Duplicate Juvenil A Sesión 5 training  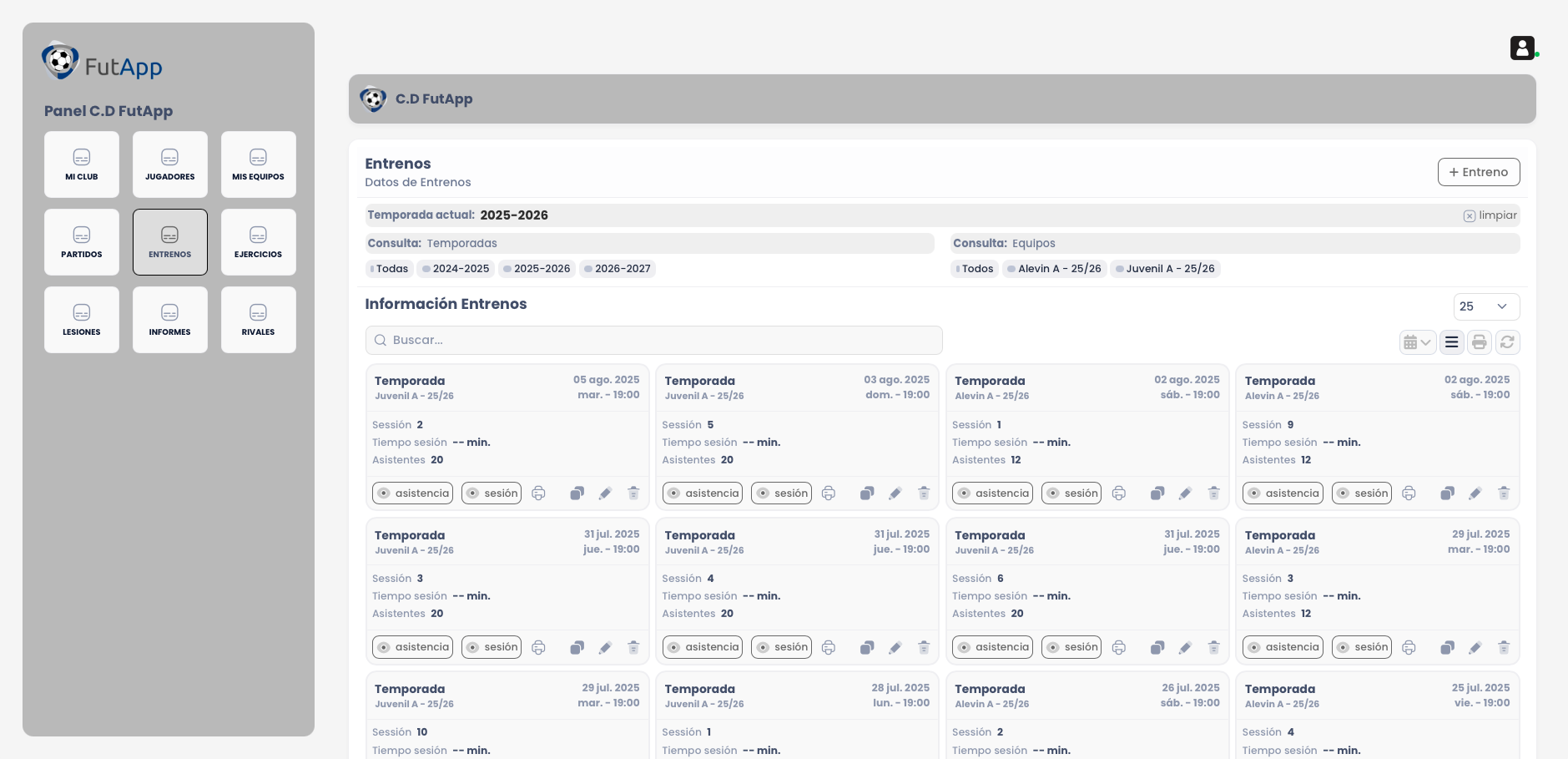coord(867,493)
